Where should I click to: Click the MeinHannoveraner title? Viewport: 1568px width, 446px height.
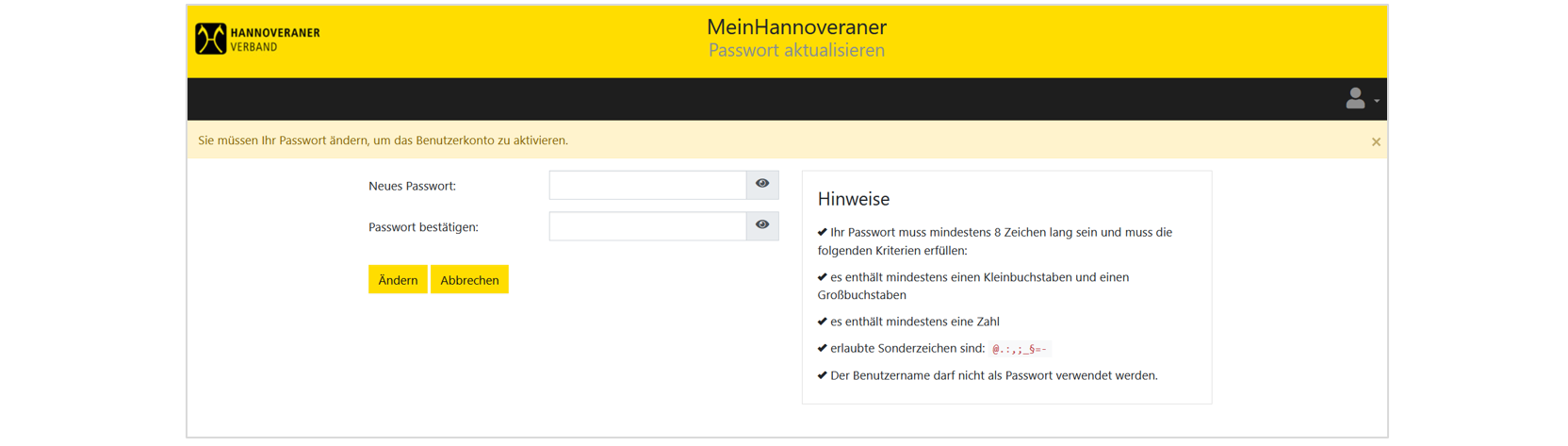(796, 27)
